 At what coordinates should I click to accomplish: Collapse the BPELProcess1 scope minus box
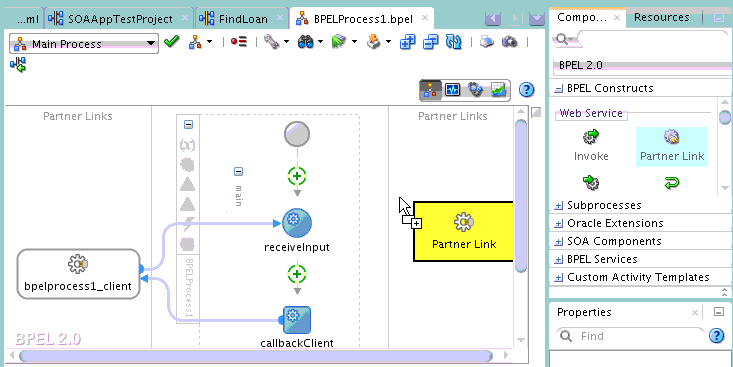point(188,124)
